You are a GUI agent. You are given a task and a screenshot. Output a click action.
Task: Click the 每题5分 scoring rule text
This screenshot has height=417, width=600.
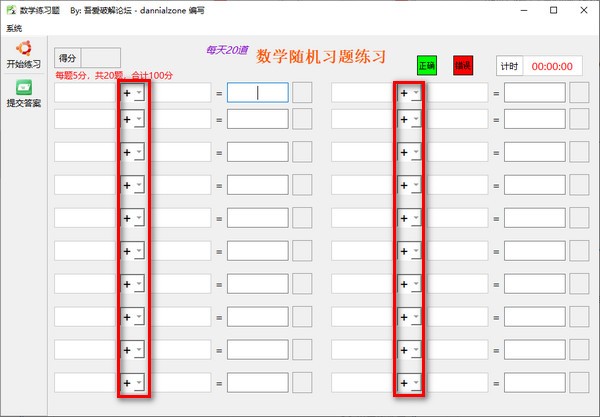pos(114,75)
